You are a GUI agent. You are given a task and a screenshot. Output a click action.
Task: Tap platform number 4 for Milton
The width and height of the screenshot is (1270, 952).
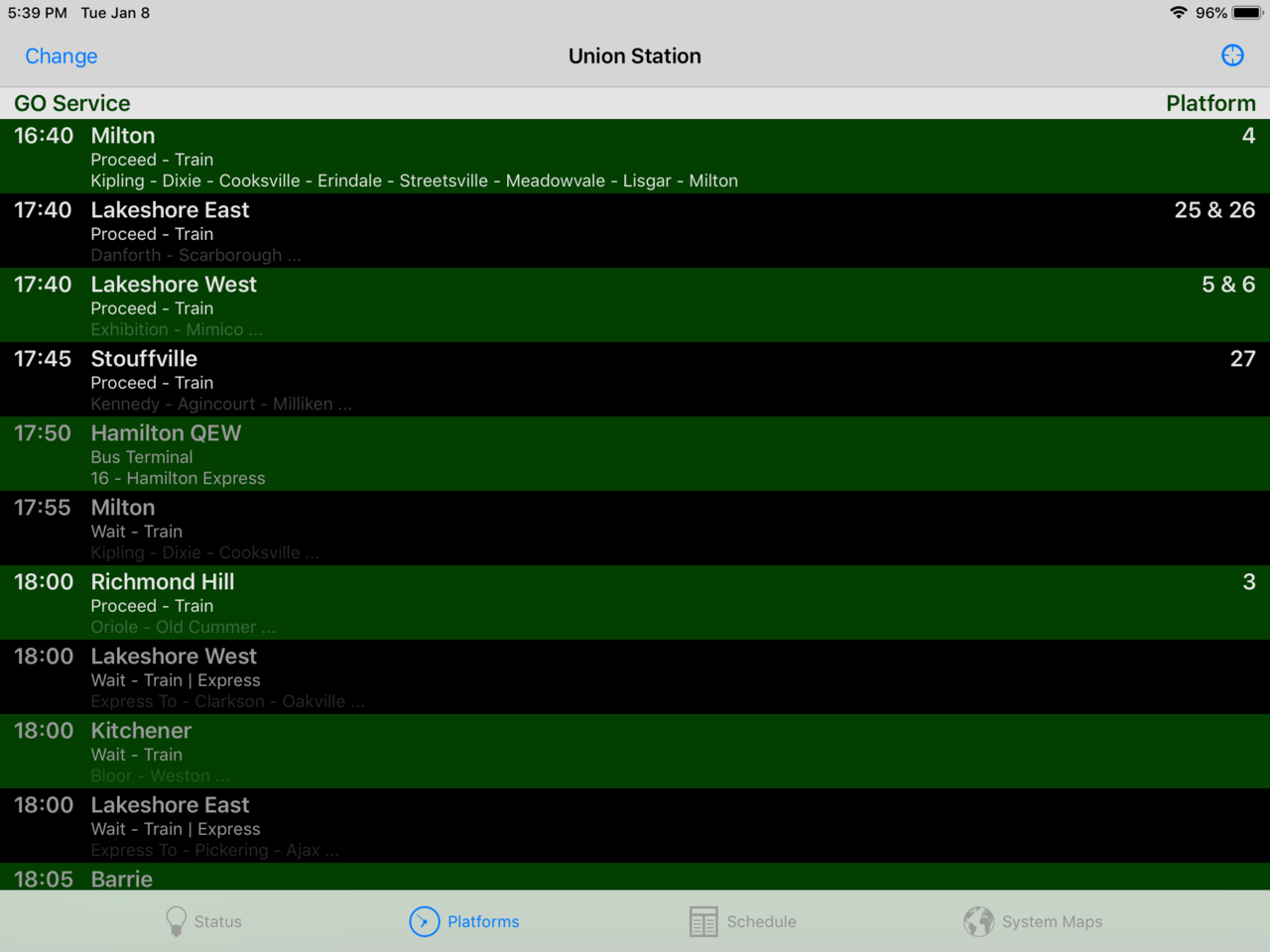[1248, 136]
